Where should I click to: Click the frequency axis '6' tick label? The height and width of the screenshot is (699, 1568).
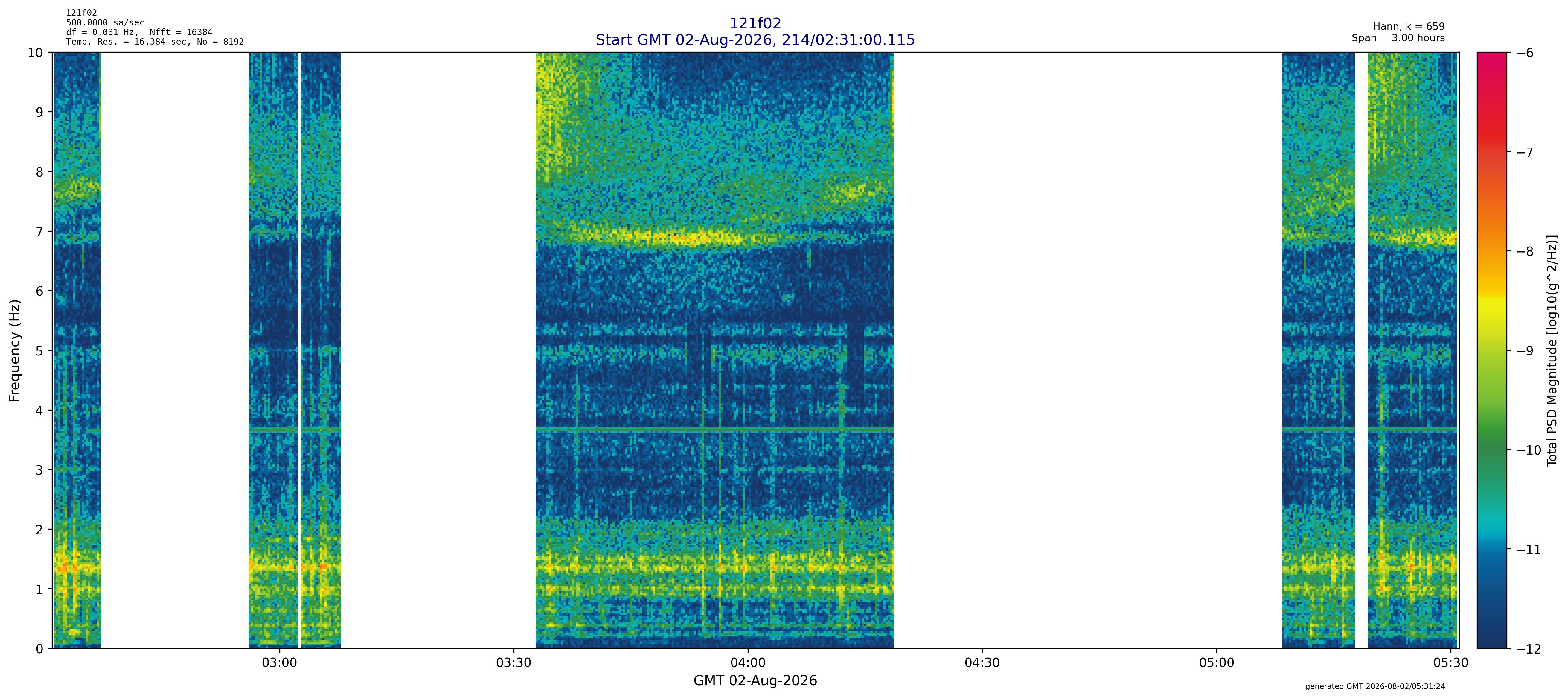pos(40,291)
